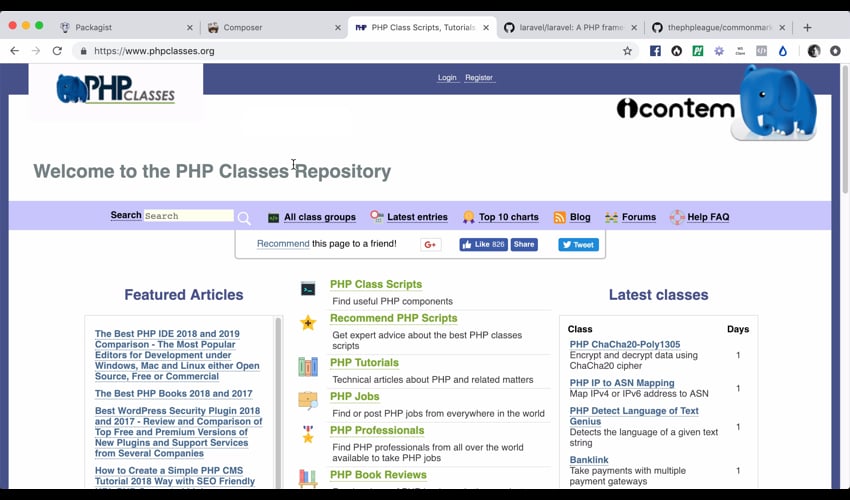This screenshot has height=500, width=850.
Task: Click the PHP Tutorials books icon
Action: pyautogui.click(x=308, y=367)
